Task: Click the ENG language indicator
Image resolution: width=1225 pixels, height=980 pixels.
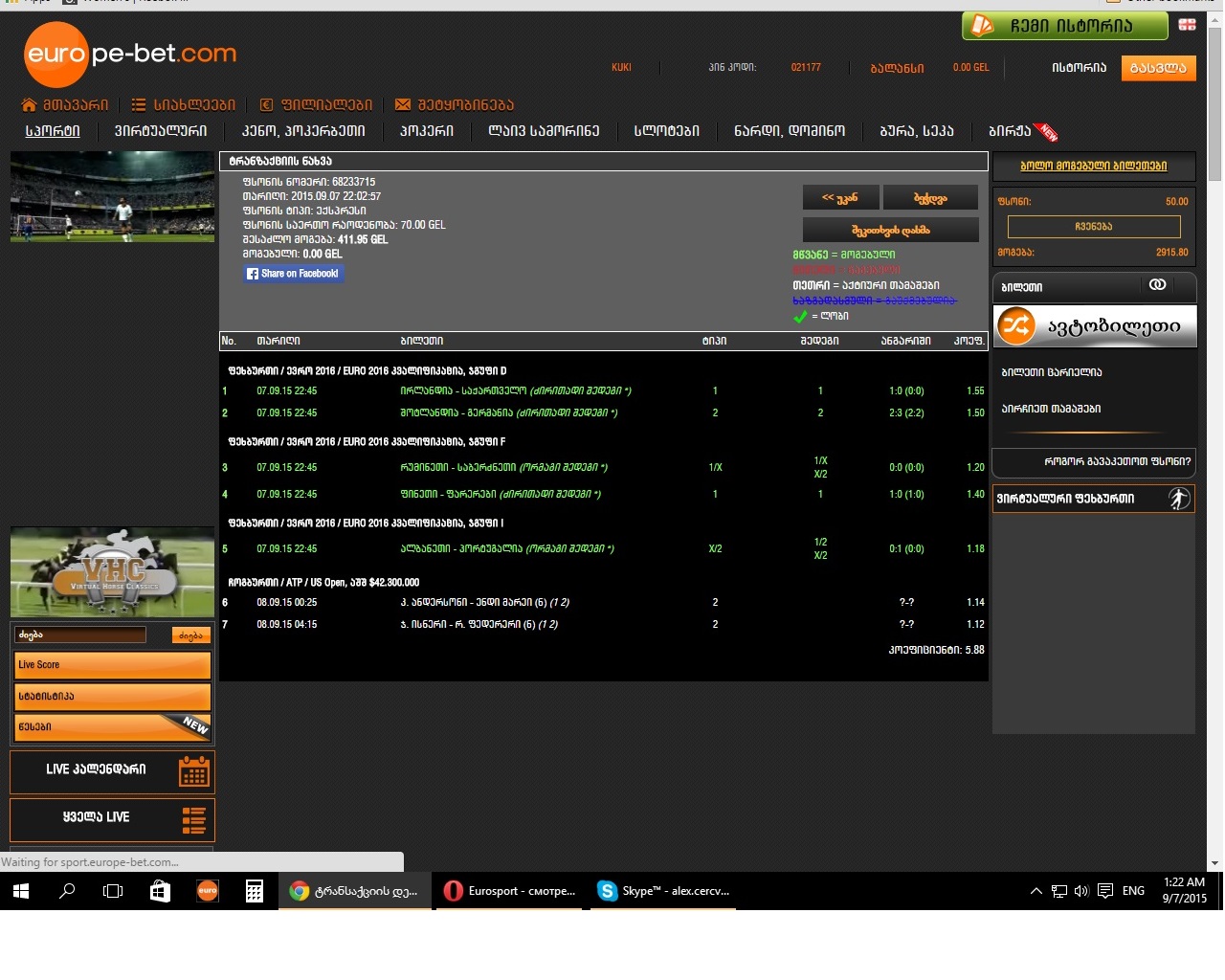Action: point(1133,891)
